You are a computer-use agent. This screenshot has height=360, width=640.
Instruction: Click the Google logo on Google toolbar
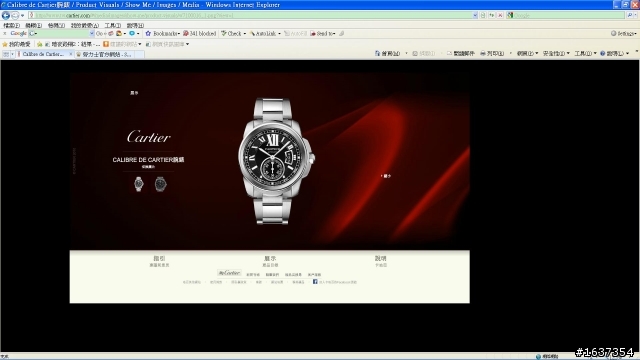(x=18, y=33)
